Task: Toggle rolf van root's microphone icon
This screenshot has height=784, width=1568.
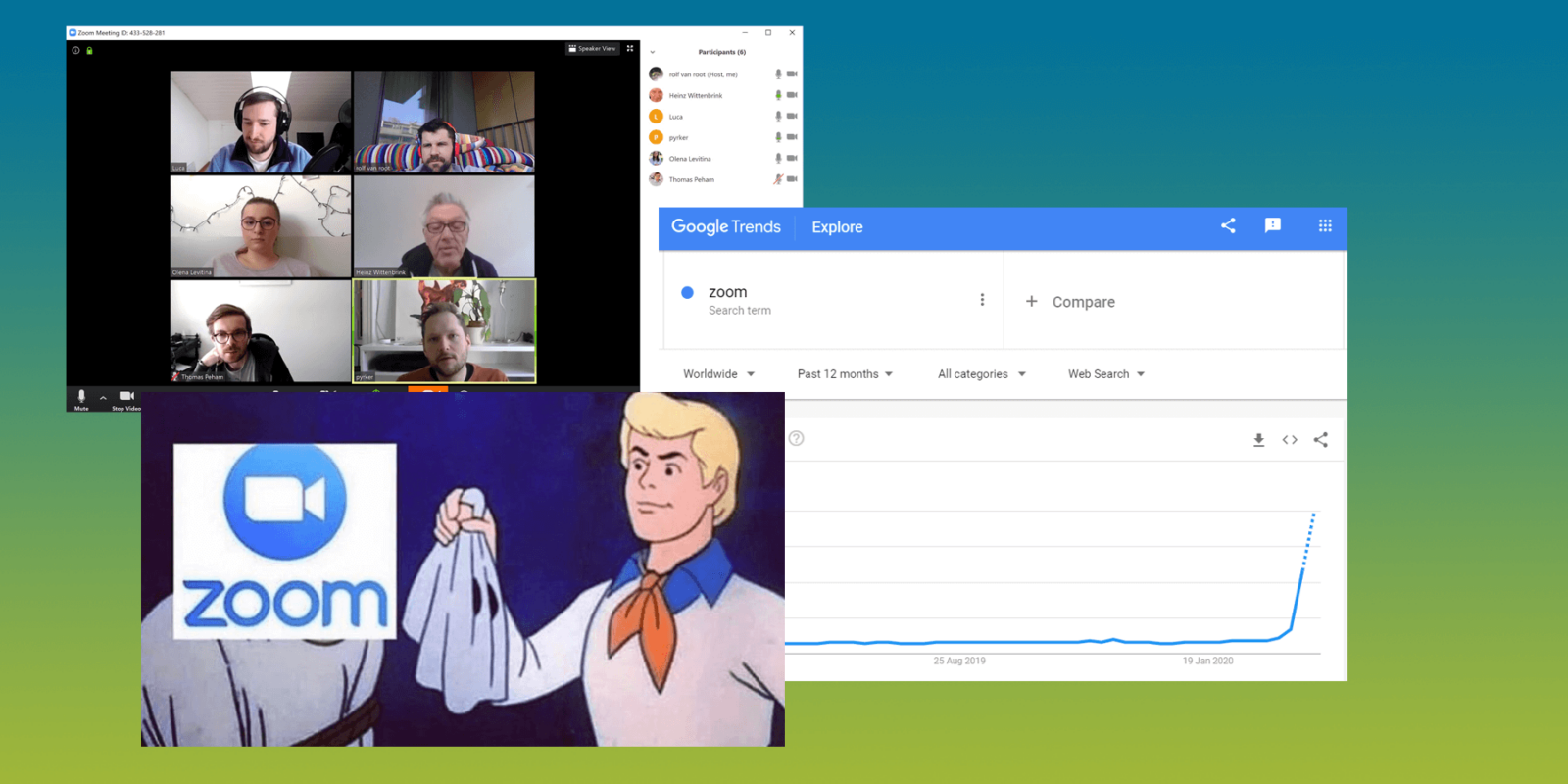Action: pyautogui.click(x=778, y=73)
